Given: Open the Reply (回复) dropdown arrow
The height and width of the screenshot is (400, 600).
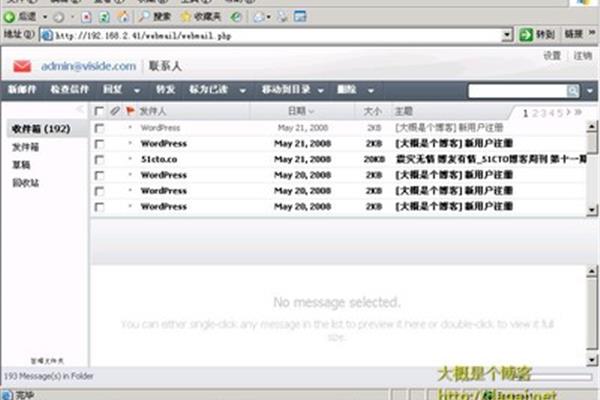Looking at the screenshot, I should 137,91.
